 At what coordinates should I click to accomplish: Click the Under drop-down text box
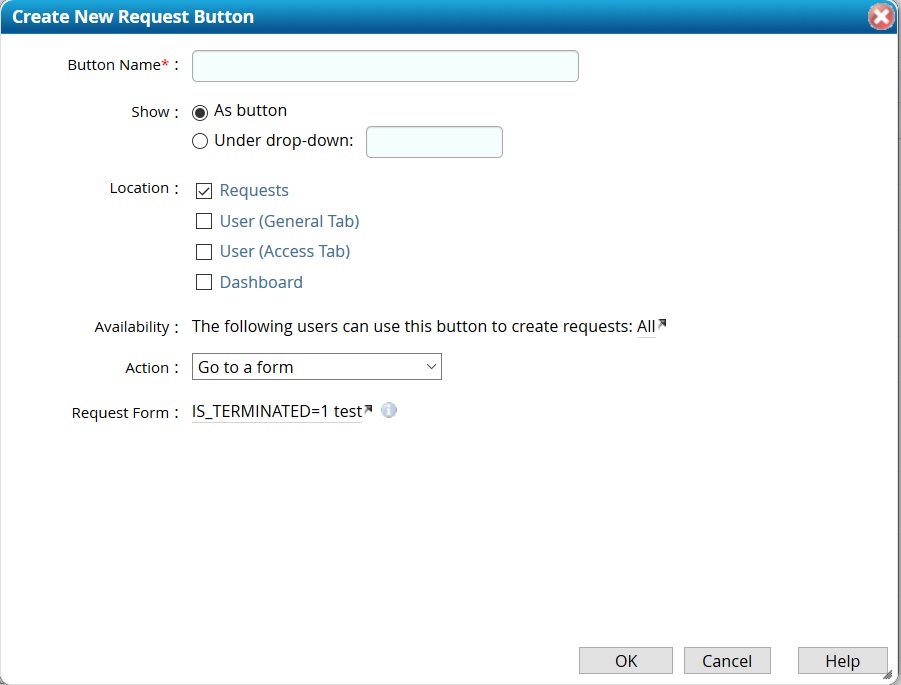coord(434,141)
